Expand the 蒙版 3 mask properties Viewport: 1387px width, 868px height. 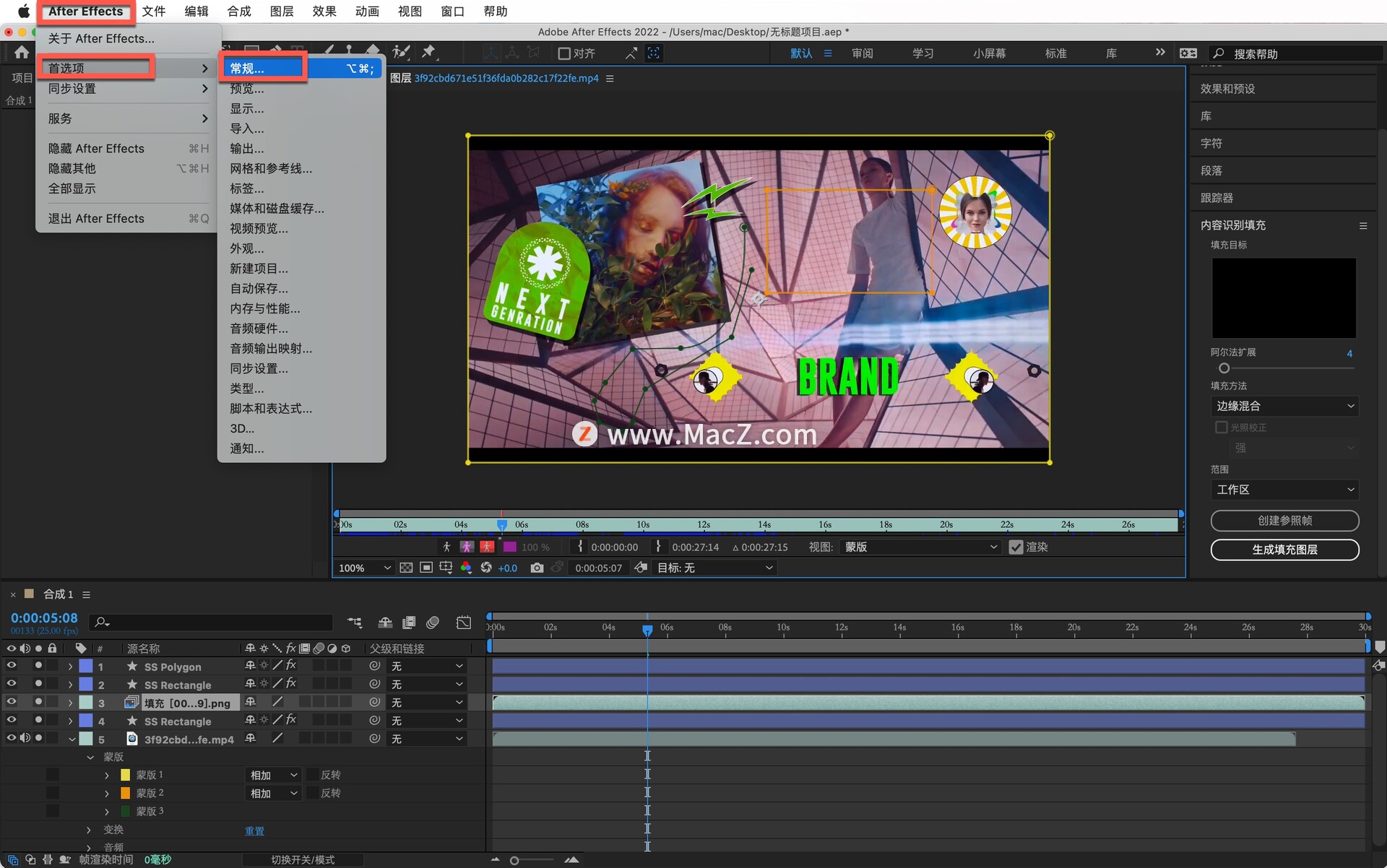(x=107, y=812)
